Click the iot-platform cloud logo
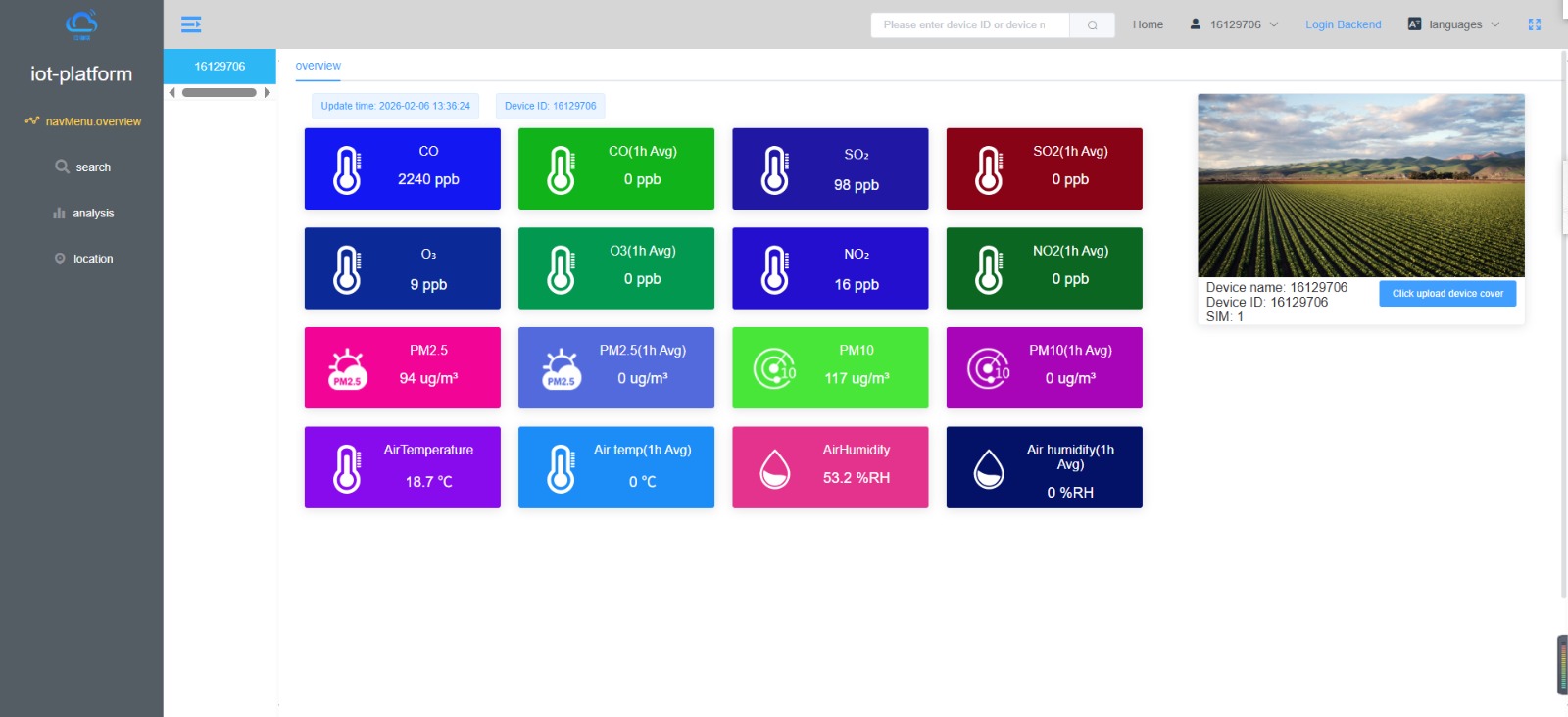The width and height of the screenshot is (1568, 717). pyautogui.click(x=81, y=24)
